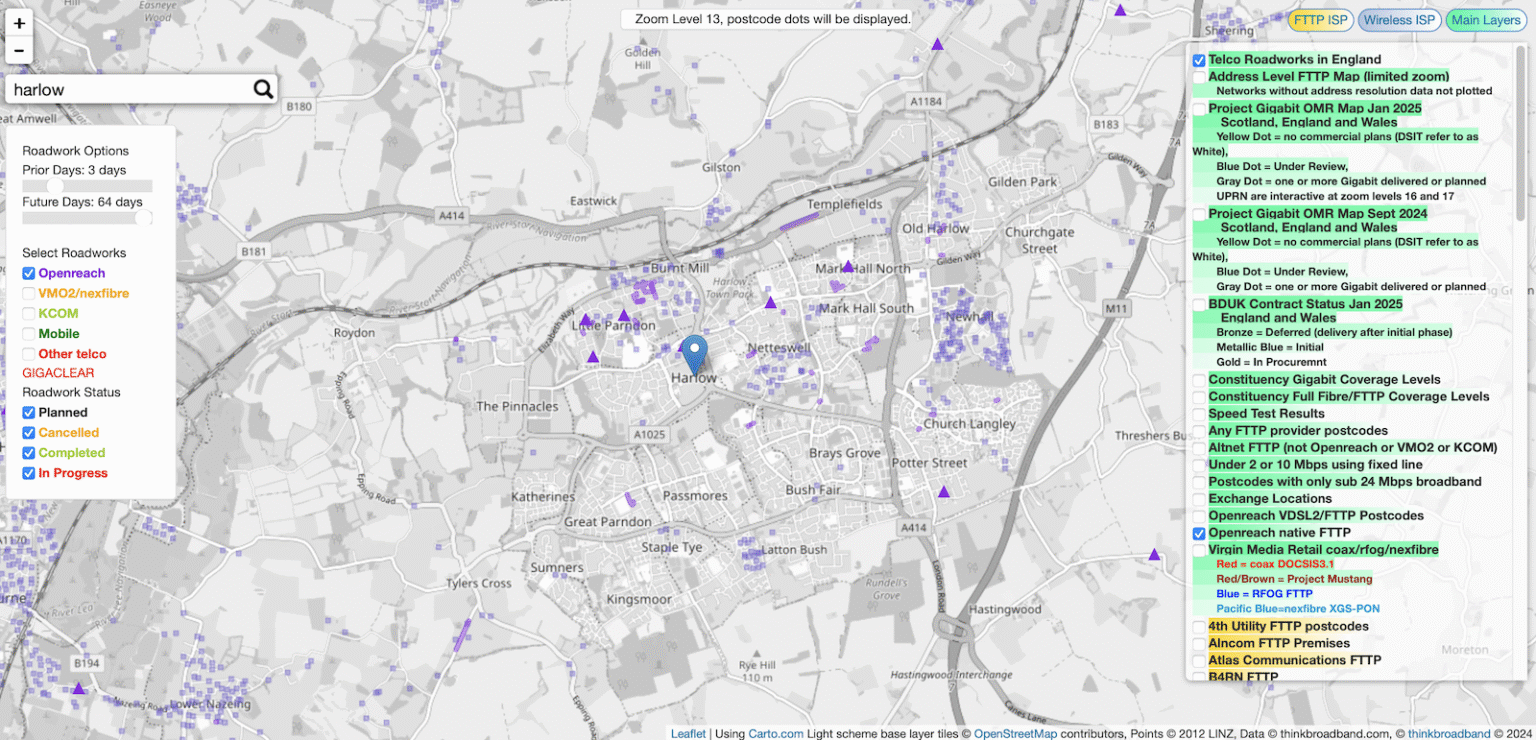Image resolution: width=1536 pixels, height=740 pixels.
Task: Uncheck the Openreach roadworks filter
Action: pos(28,273)
